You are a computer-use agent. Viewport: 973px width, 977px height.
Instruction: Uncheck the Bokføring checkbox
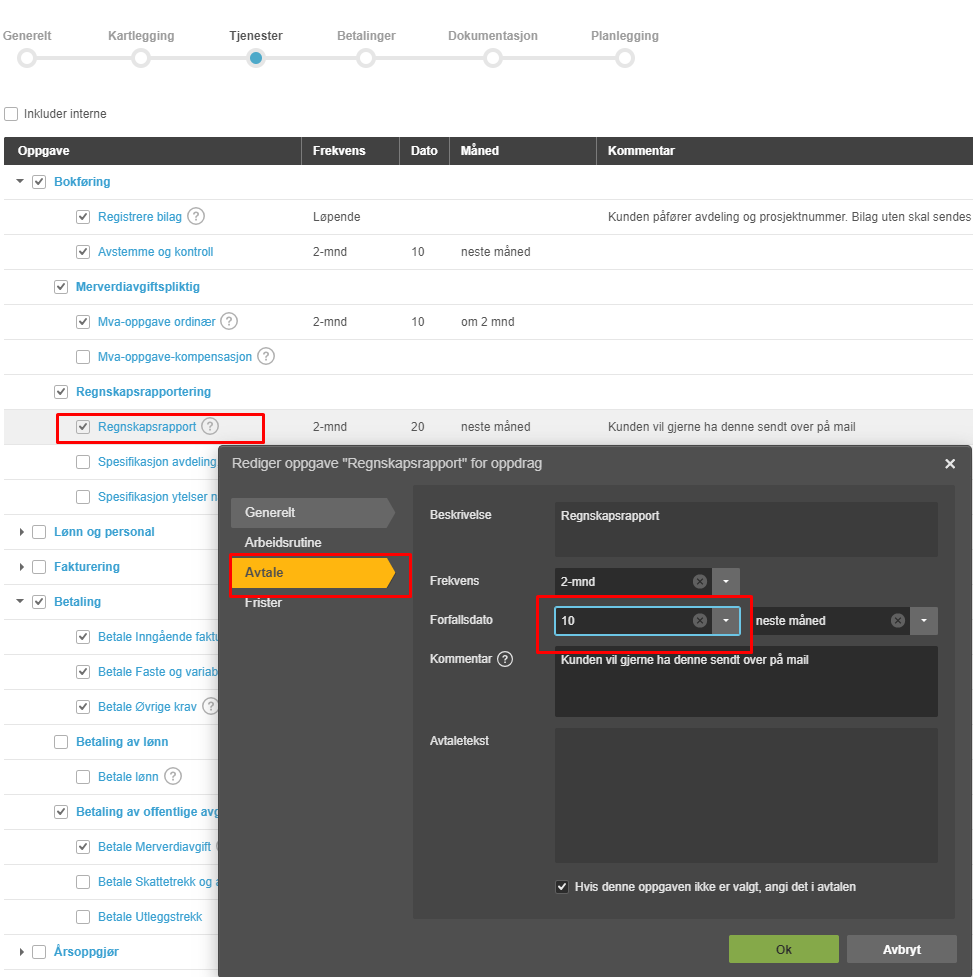[x=39, y=182]
